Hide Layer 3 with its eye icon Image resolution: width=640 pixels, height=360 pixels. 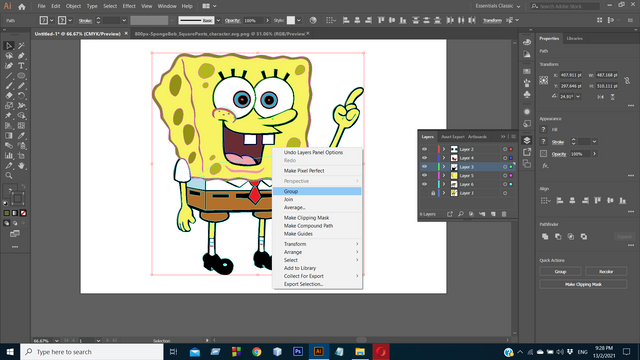tap(424, 167)
